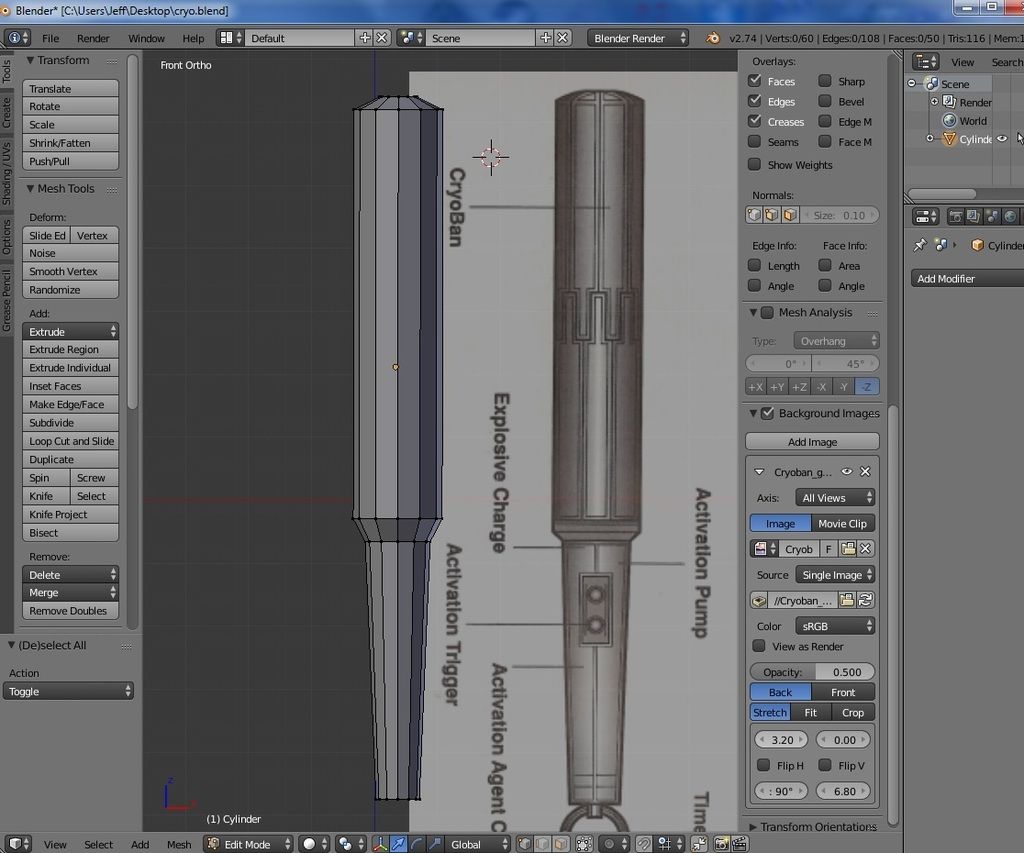
Task: Open Render properties camera tab
Action: 955,216
